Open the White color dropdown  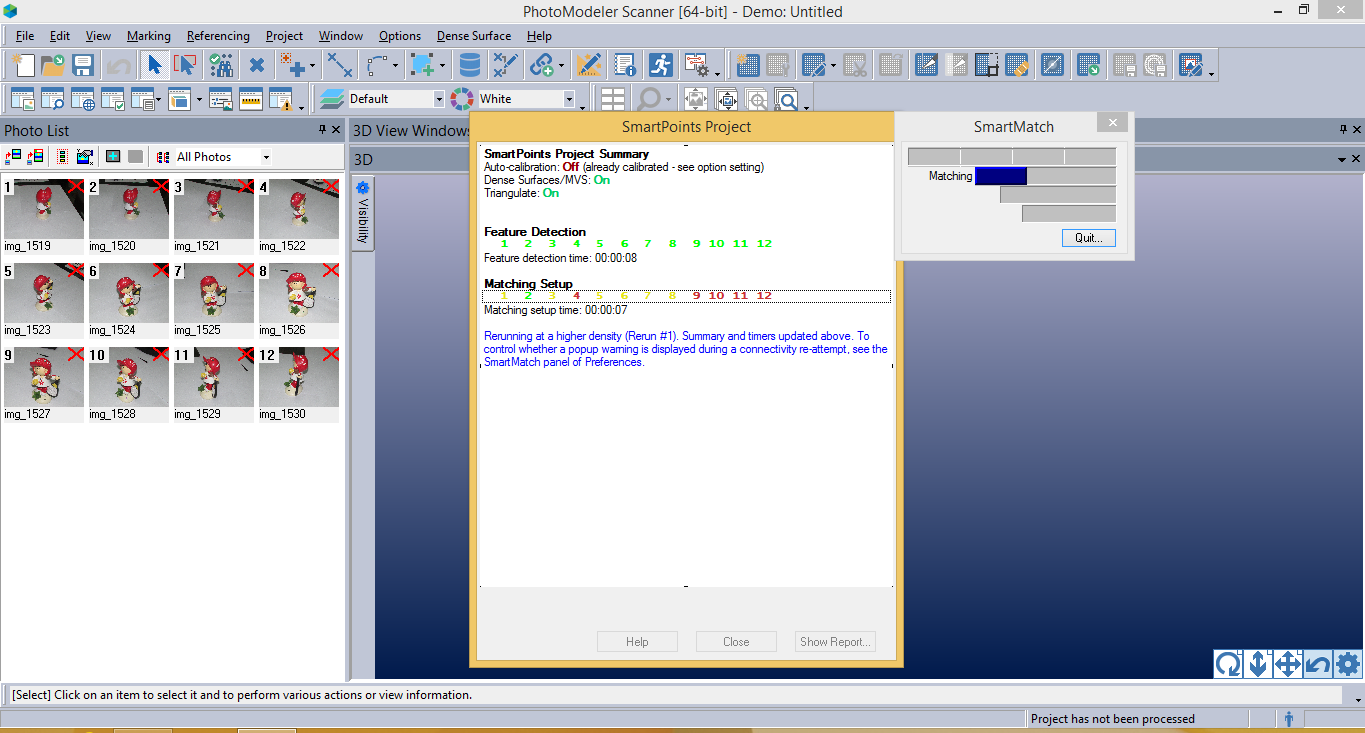point(569,99)
